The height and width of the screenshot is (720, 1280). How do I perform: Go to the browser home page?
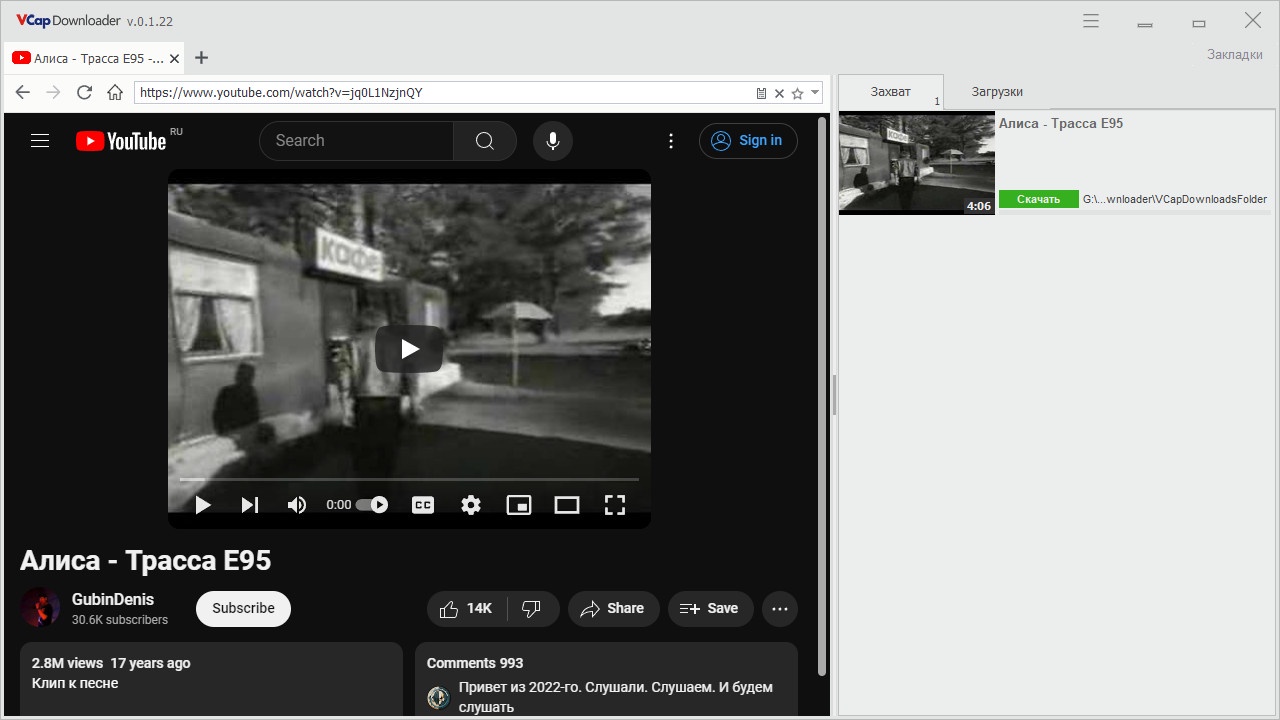point(115,93)
